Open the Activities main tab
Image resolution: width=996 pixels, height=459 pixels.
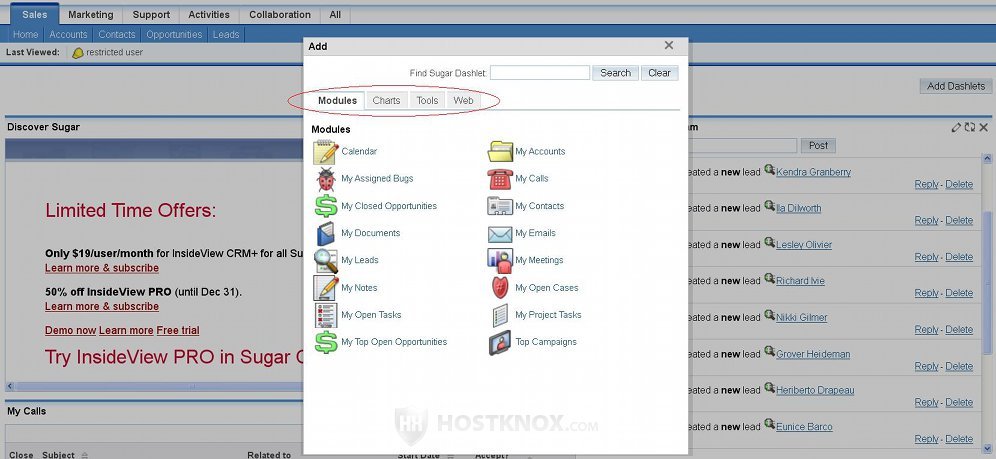(209, 15)
